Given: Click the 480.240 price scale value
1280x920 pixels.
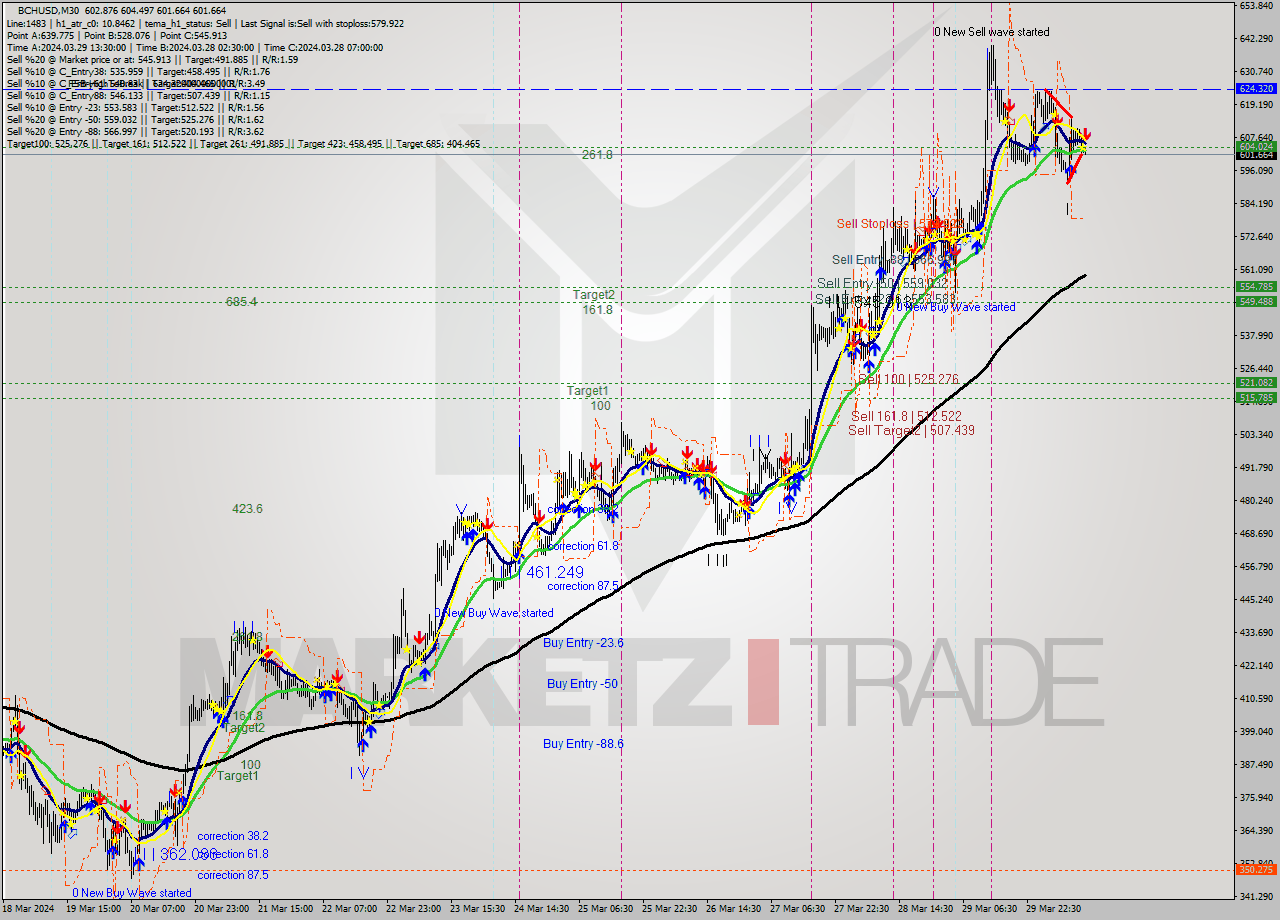Looking at the screenshot, I should coord(1256,501).
